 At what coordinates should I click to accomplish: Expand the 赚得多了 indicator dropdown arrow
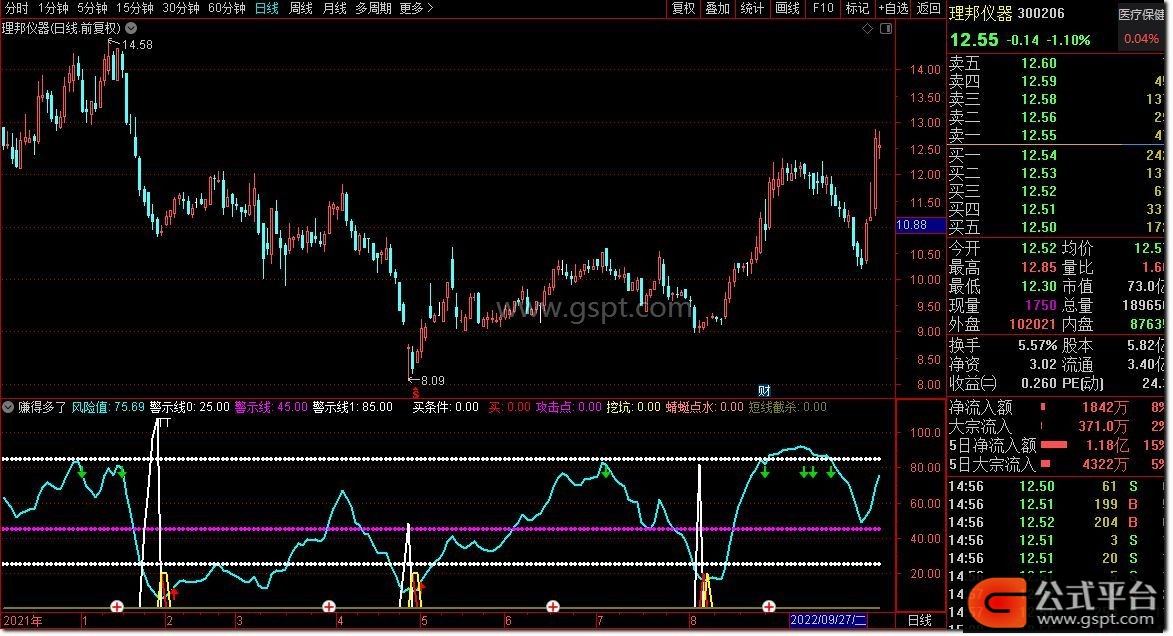click(x=8, y=407)
